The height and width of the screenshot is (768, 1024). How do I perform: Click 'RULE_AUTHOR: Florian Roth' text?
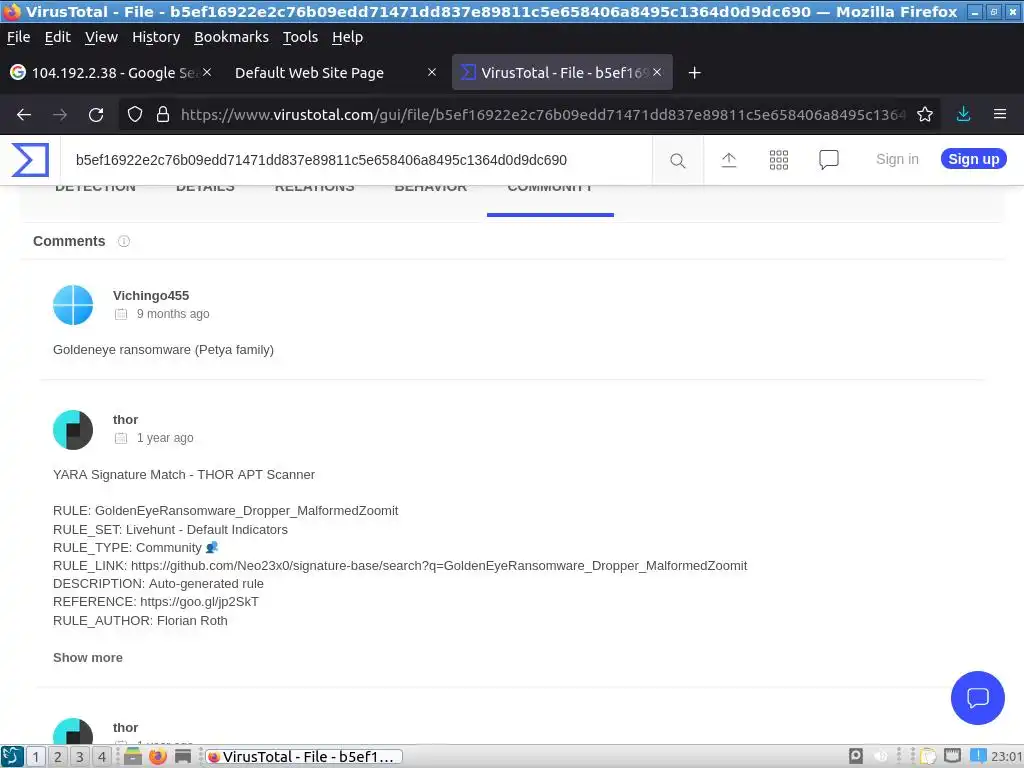tap(140, 621)
